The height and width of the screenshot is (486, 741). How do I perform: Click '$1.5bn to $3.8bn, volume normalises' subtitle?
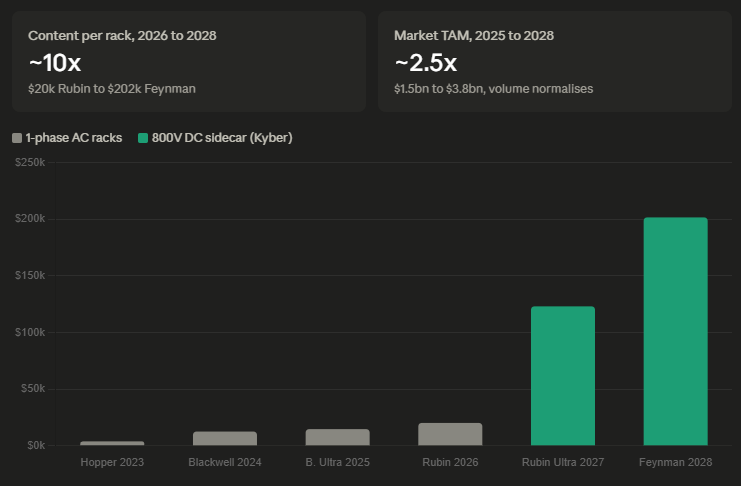tap(493, 89)
